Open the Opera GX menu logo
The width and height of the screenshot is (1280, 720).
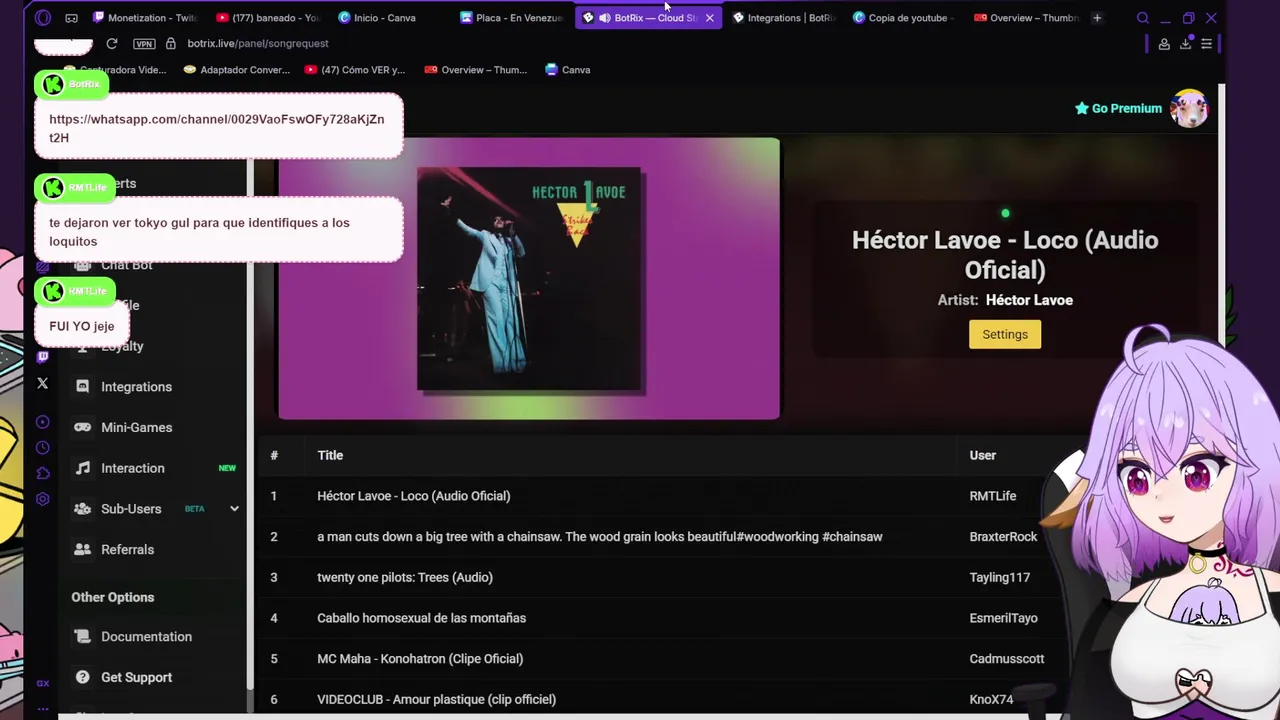click(x=42, y=18)
